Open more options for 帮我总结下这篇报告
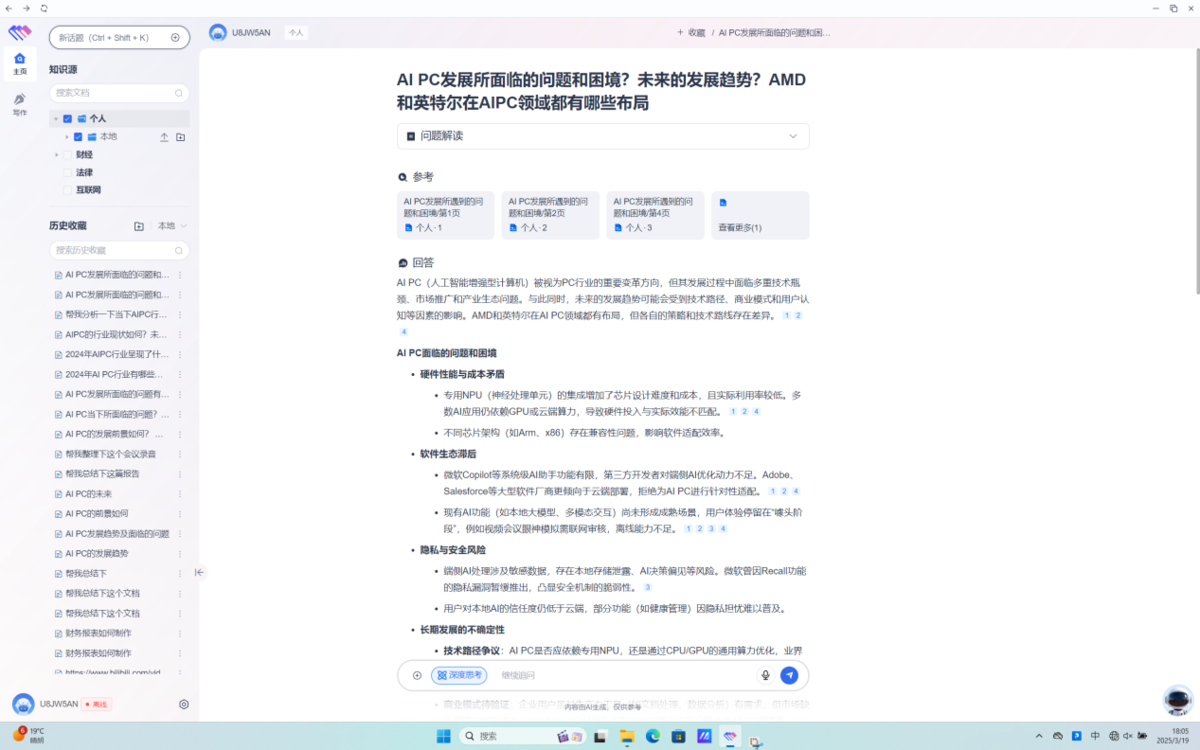Screen dimensions: 1200x750 coord(180,474)
